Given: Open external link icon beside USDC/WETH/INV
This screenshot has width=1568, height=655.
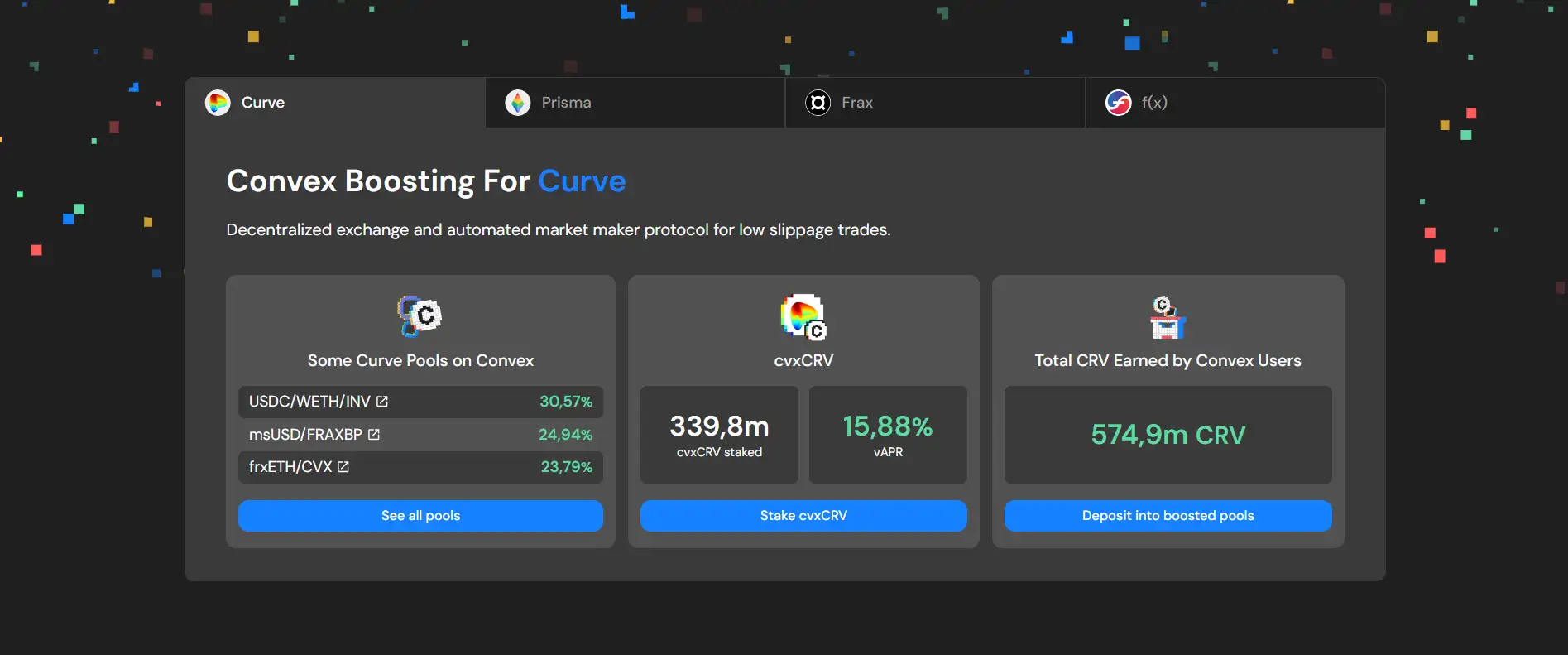Looking at the screenshot, I should tap(382, 402).
